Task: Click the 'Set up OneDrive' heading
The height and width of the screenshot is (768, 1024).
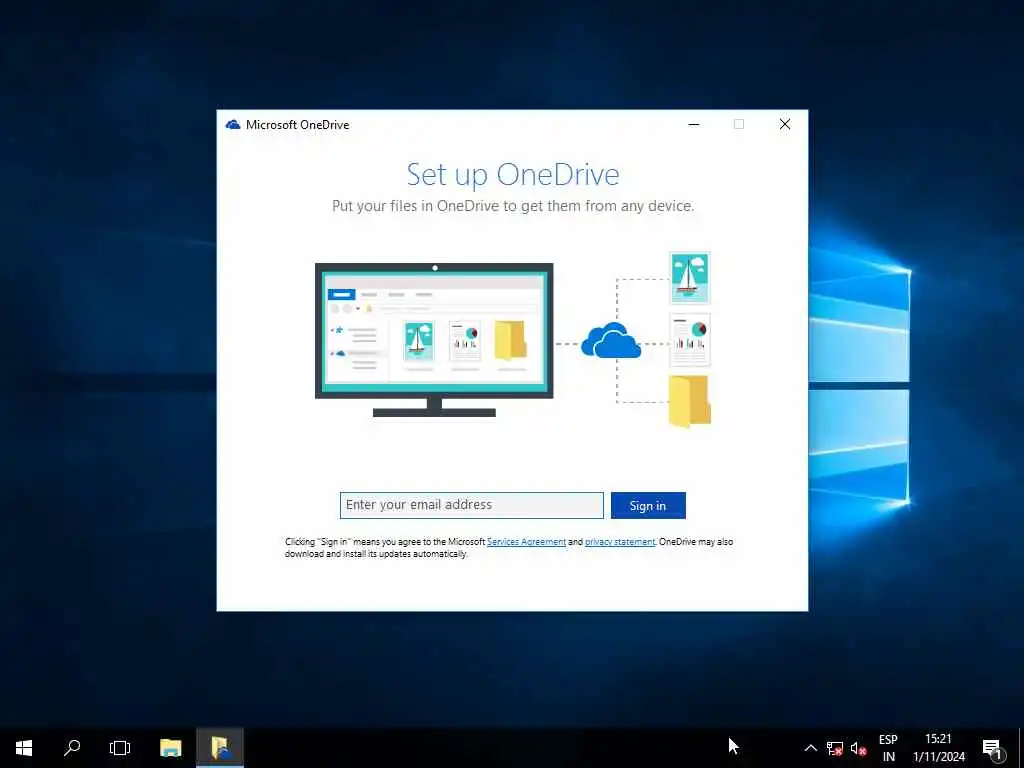Action: click(x=513, y=174)
